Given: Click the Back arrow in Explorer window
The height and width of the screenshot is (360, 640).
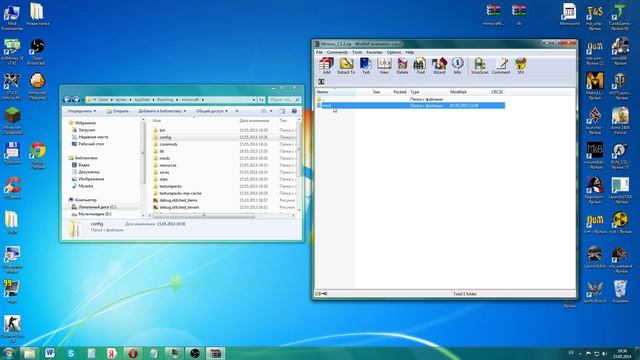Looking at the screenshot, I should pyautogui.click(x=67, y=100).
